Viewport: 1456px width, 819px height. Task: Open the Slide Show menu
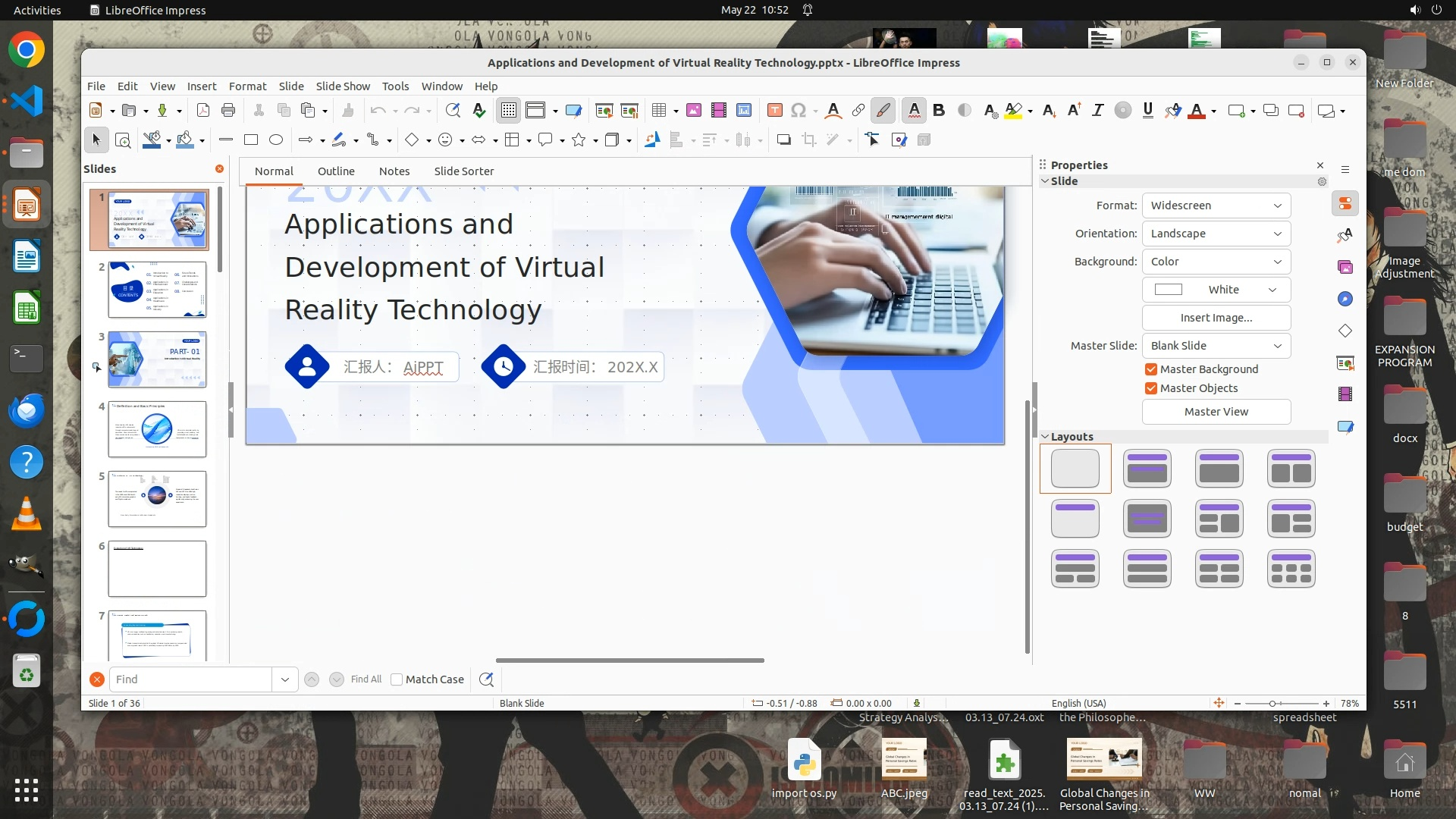click(x=343, y=86)
